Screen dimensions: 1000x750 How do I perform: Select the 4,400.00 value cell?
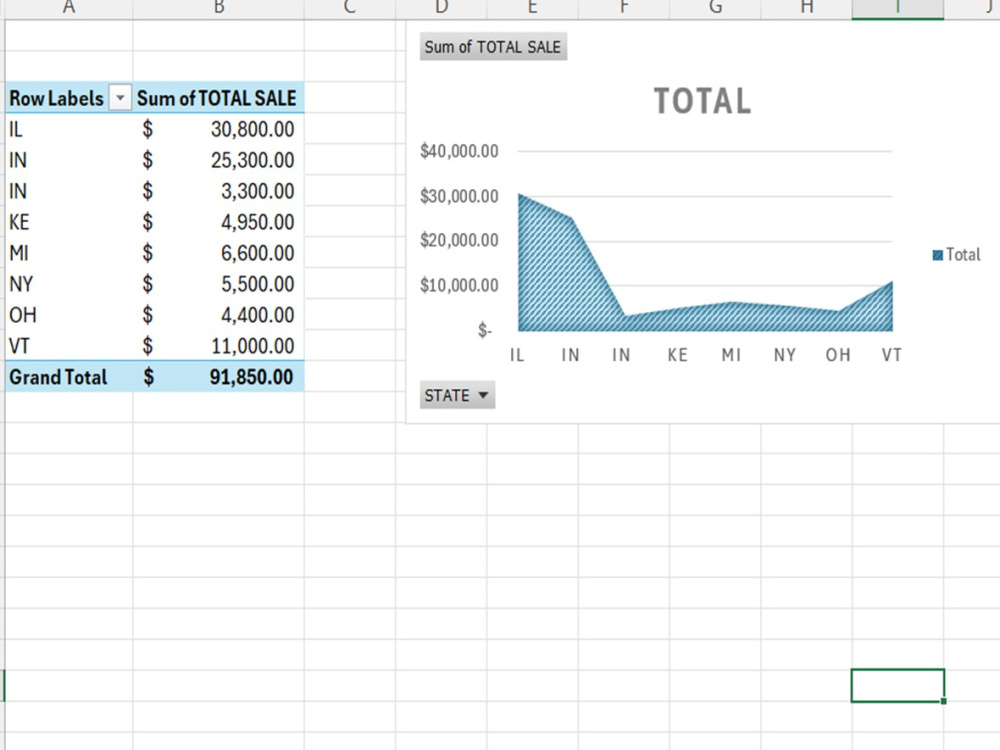coord(218,315)
